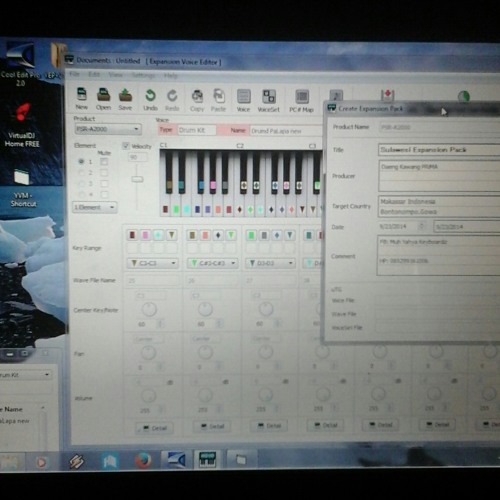Screen dimensions: 500x500
Task: Click the Center Key knob in C3-C3 column
Action: (149, 310)
